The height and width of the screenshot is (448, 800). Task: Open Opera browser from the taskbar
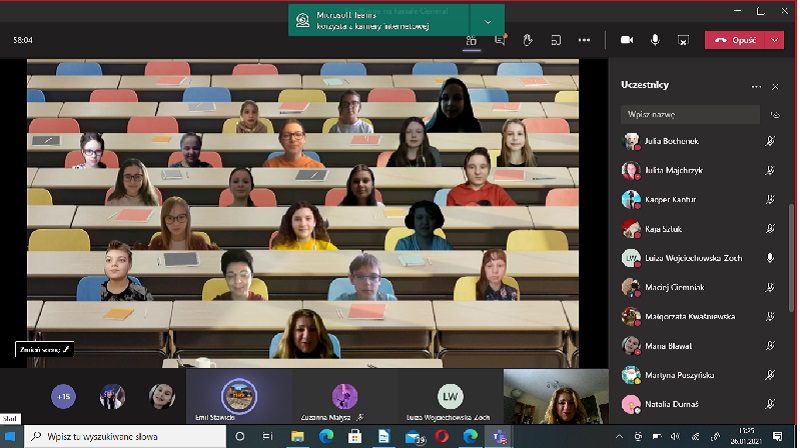(442, 436)
